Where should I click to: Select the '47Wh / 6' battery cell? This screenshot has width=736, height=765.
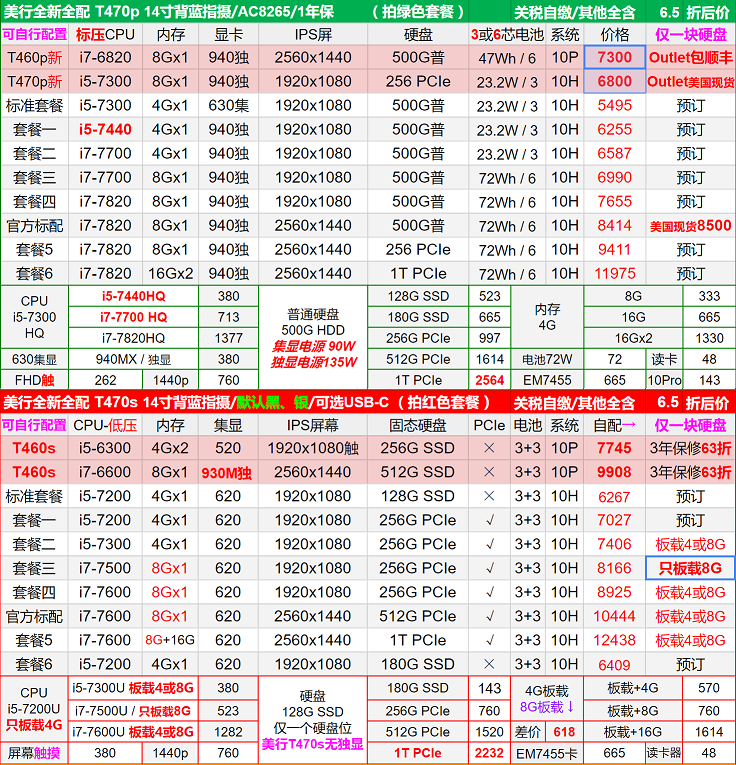pyautogui.click(x=507, y=58)
